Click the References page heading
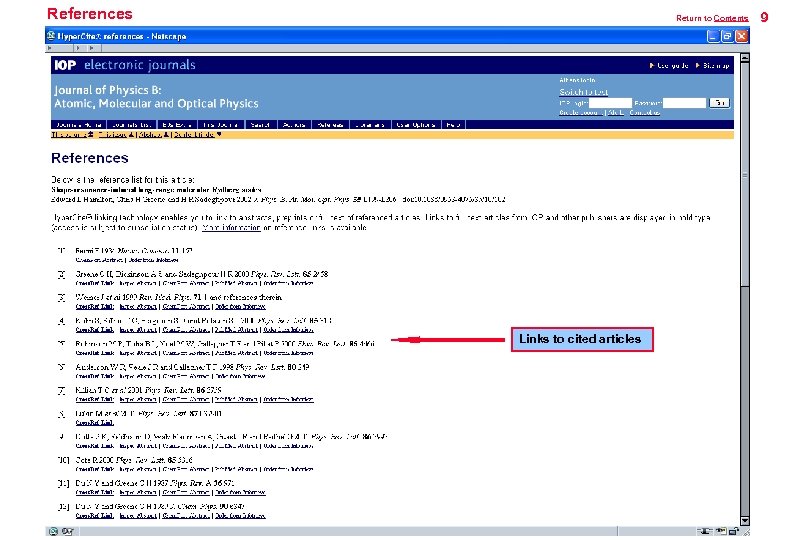 tap(90, 158)
